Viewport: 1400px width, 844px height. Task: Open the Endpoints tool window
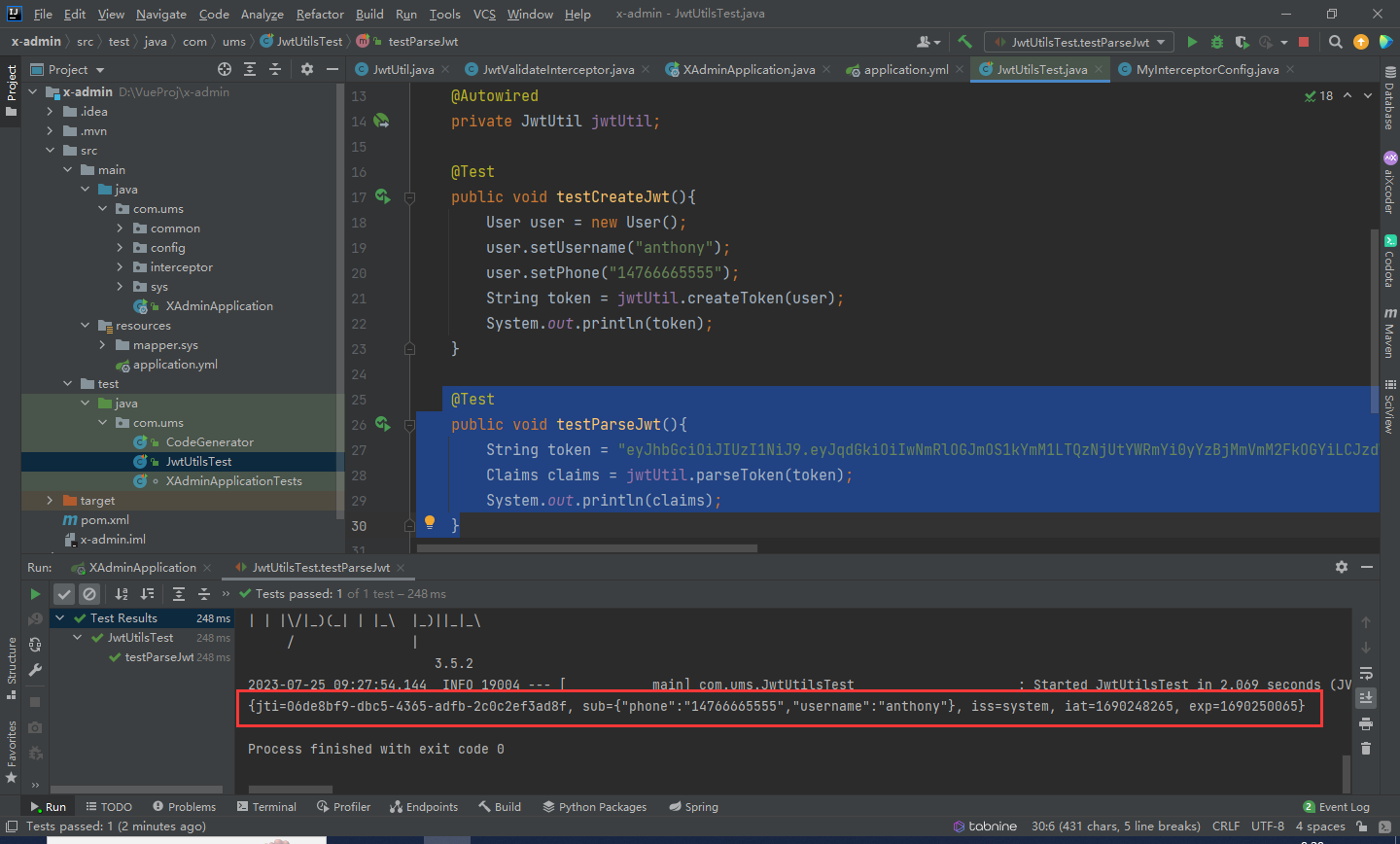click(x=423, y=807)
